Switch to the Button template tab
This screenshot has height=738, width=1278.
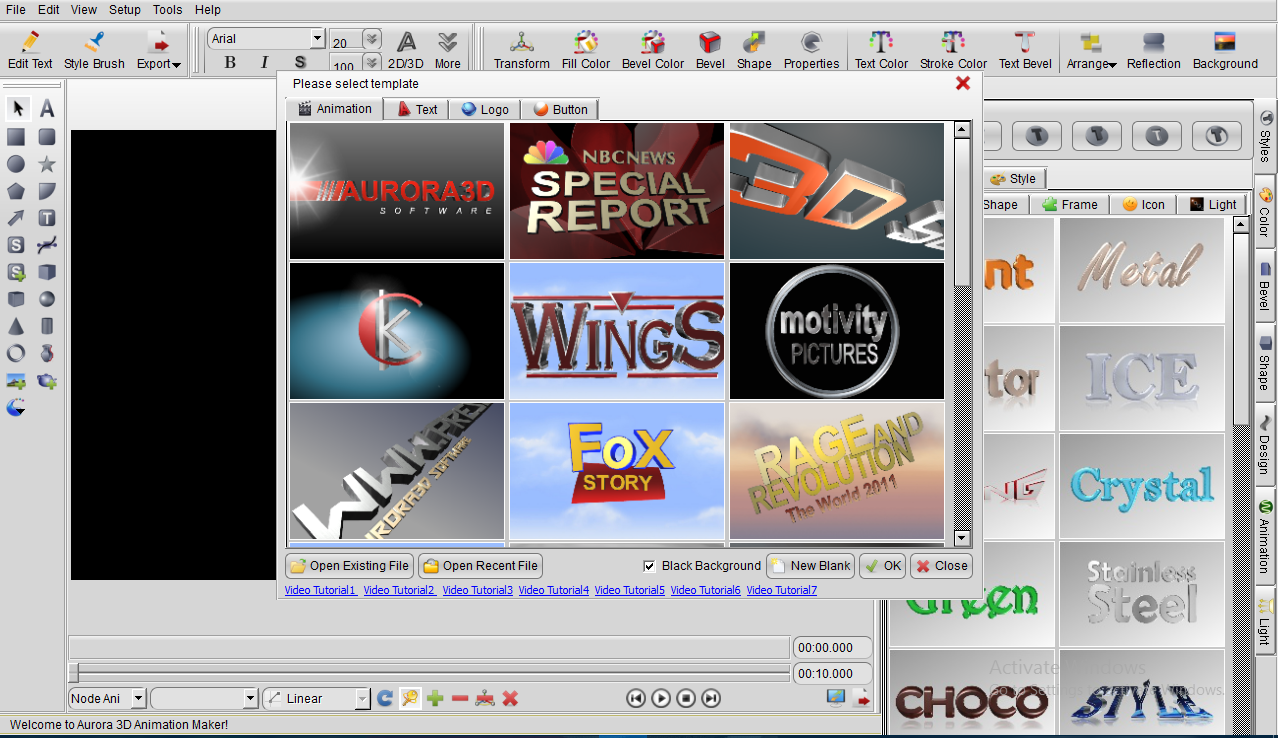[560, 109]
